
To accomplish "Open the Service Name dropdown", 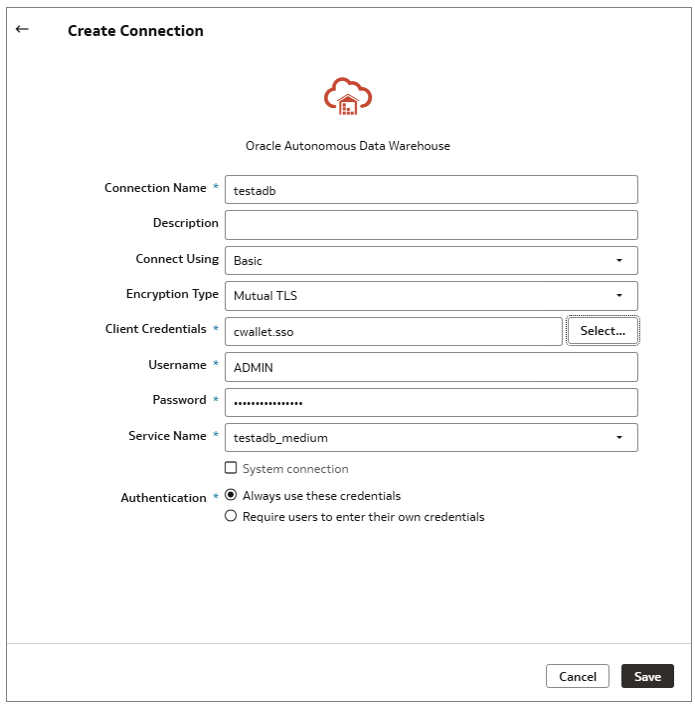I will pyautogui.click(x=431, y=437).
